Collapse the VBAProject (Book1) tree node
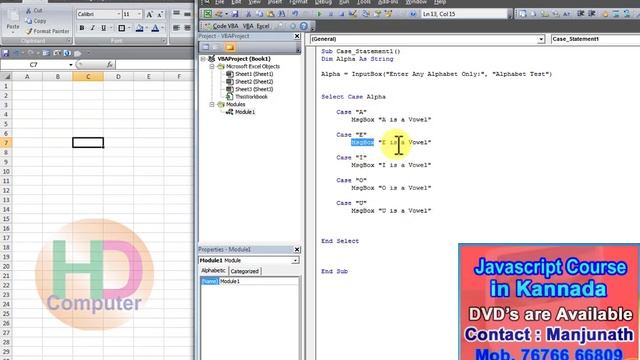 [x=203, y=59]
